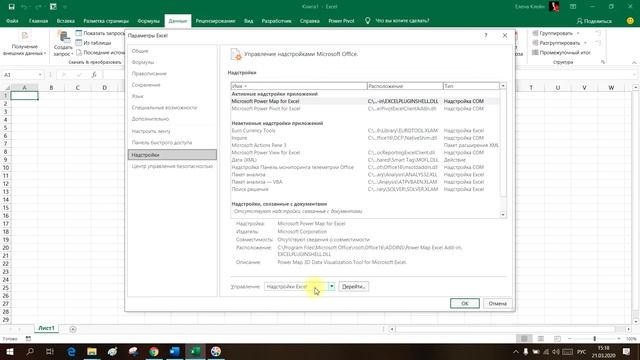The width and height of the screenshot is (640, 360).
Task: Sort add-ins by the Расположение column header
Action: 405,86
